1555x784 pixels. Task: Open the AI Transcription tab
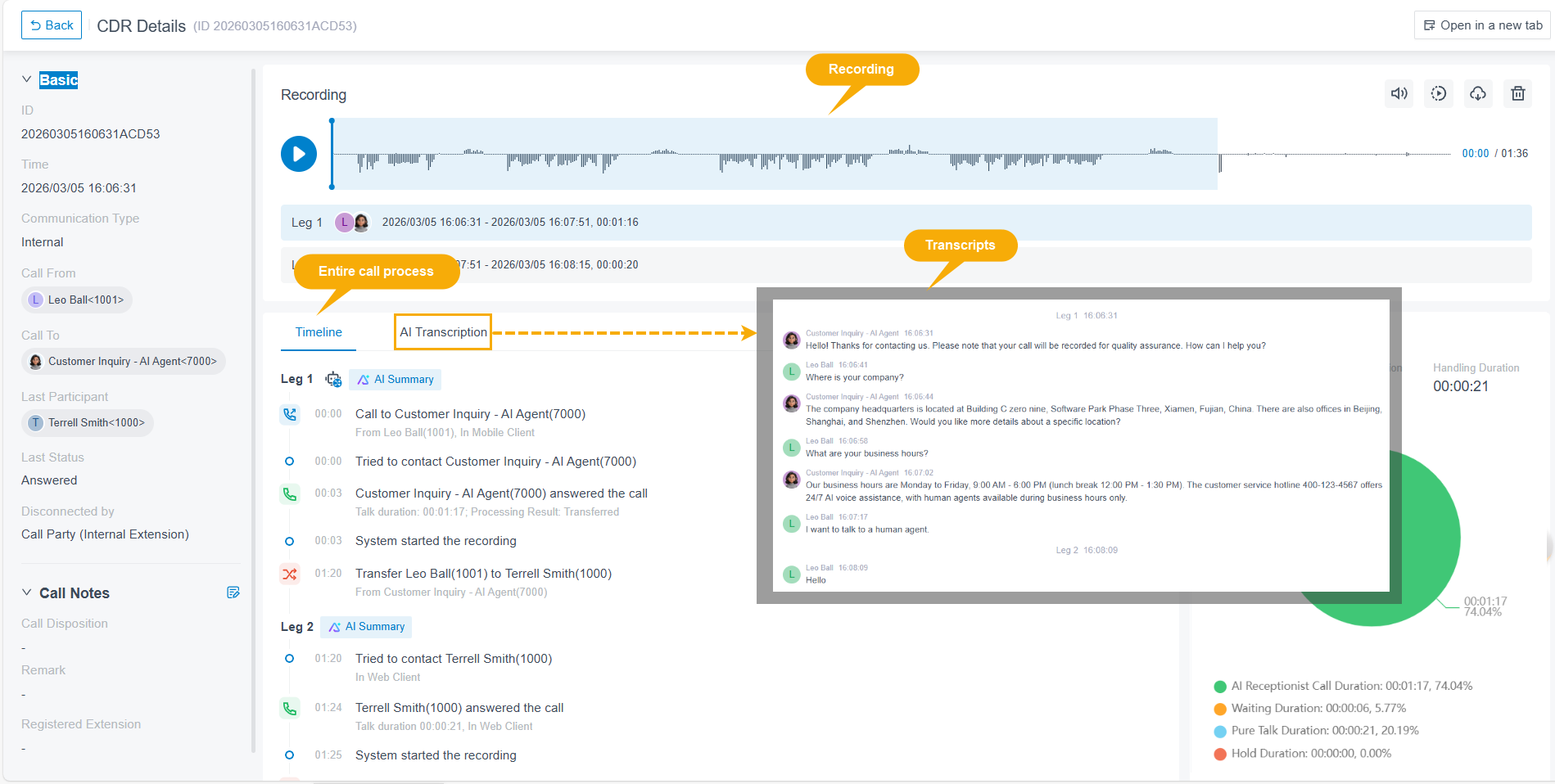click(443, 332)
